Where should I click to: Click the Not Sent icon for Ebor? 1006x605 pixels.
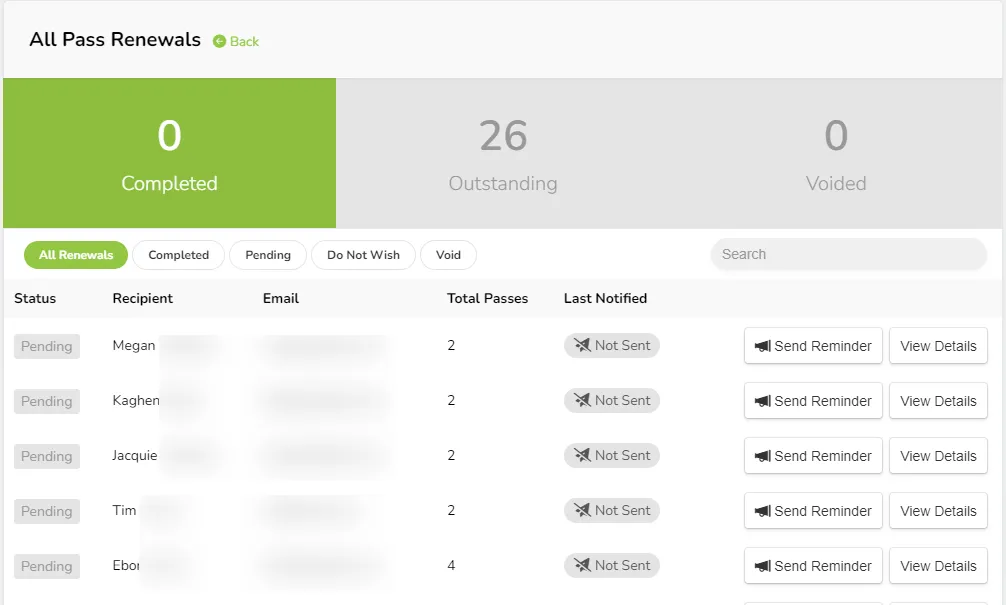click(x=582, y=566)
